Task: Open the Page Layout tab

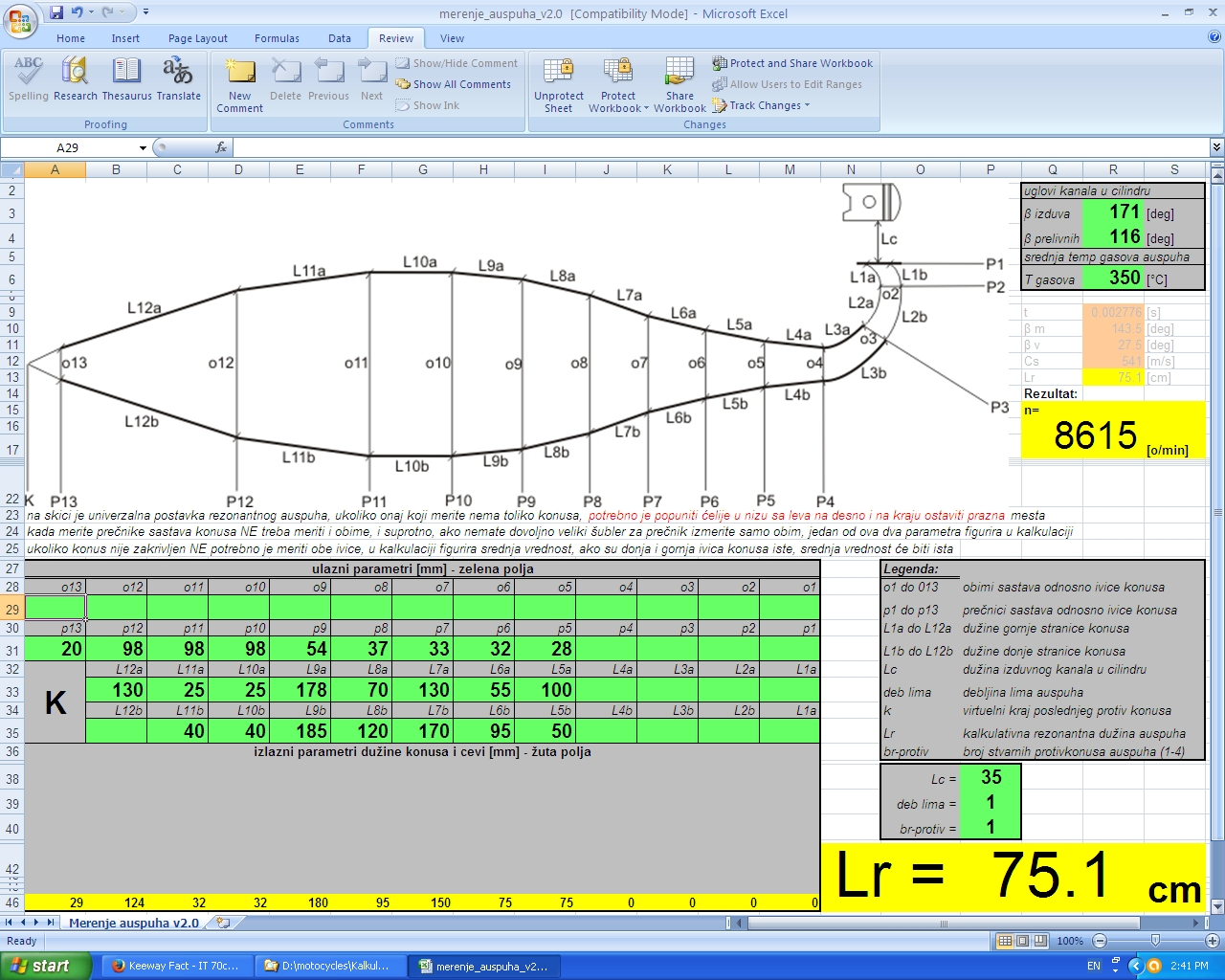Action: tap(198, 38)
